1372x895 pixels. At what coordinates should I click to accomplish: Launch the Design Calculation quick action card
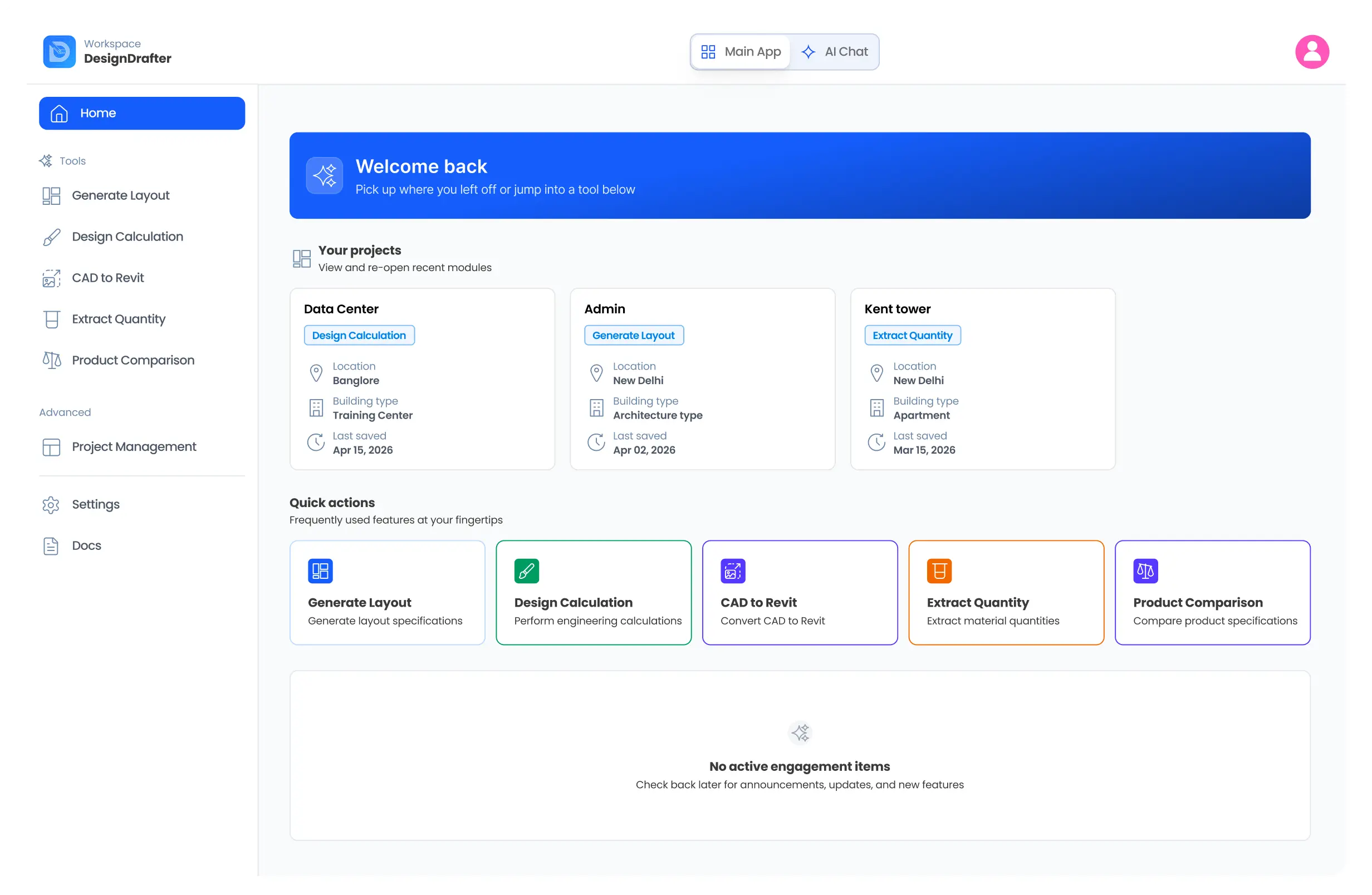click(x=593, y=592)
